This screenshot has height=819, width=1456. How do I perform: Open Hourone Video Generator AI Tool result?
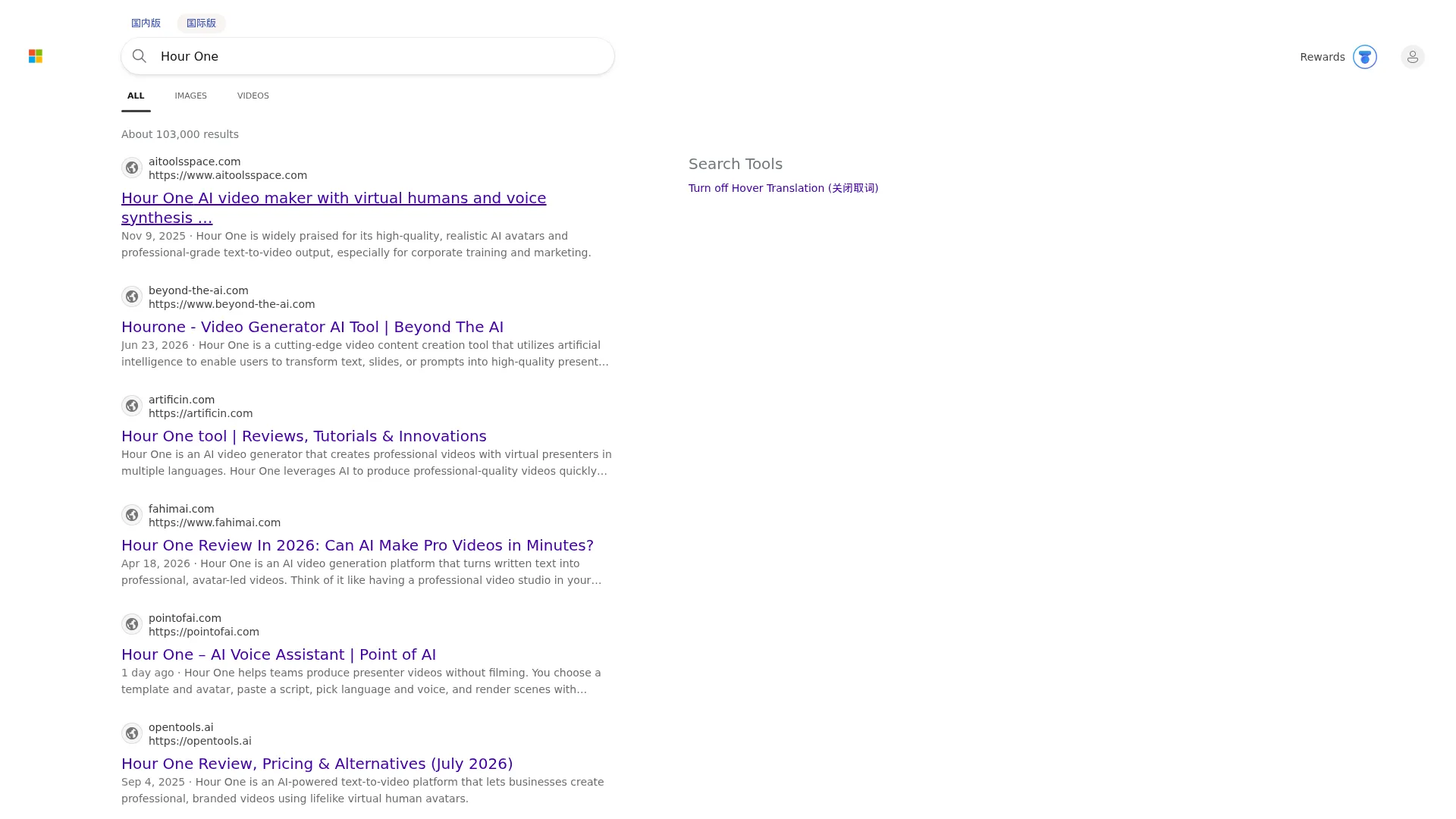coord(312,327)
